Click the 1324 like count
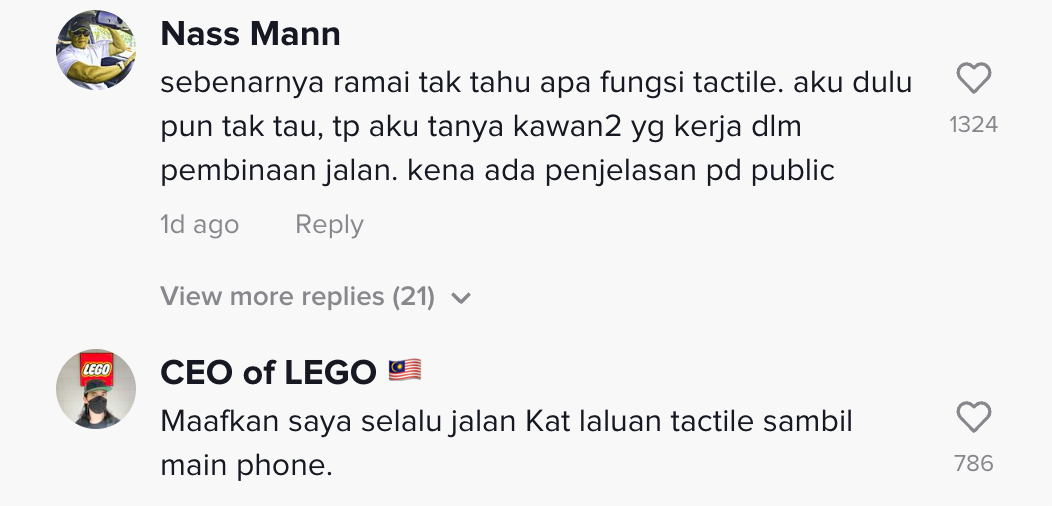 973,125
